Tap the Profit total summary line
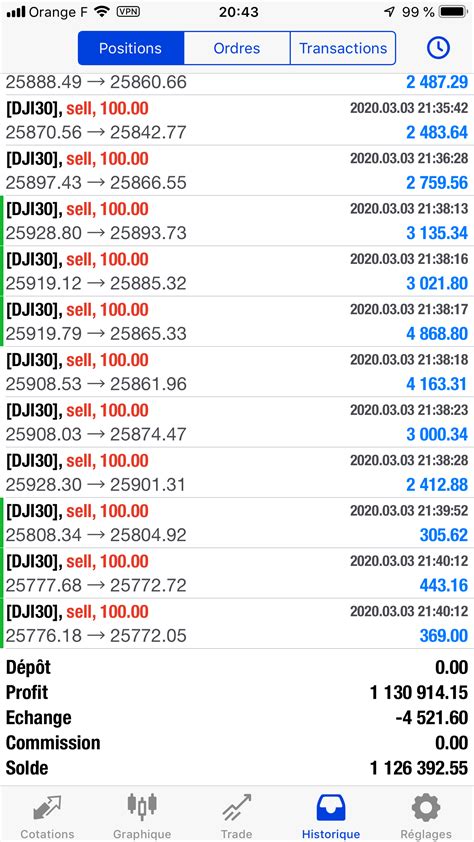The height and width of the screenshot is (842, 474). click(x=237, y=693)
